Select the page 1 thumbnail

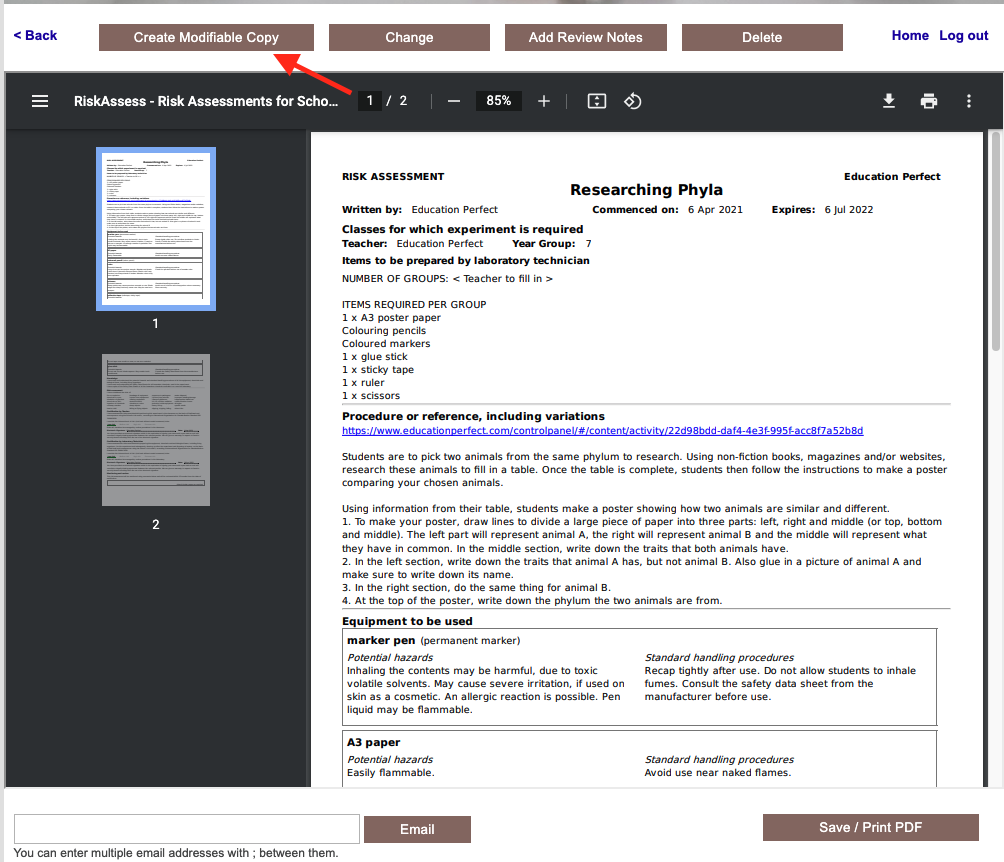pos(156,229)
